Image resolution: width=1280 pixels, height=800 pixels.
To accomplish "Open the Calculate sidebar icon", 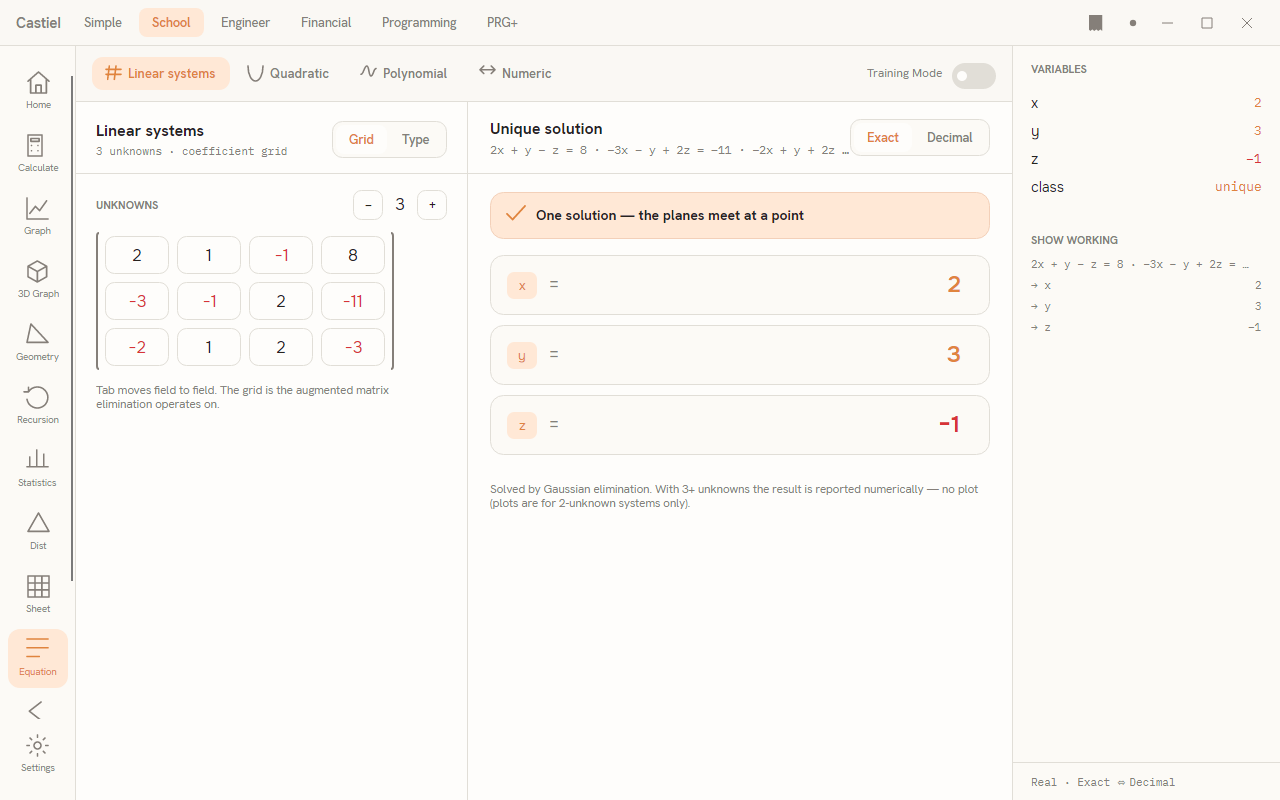I will pyautogui.click(x=38, y=153).
